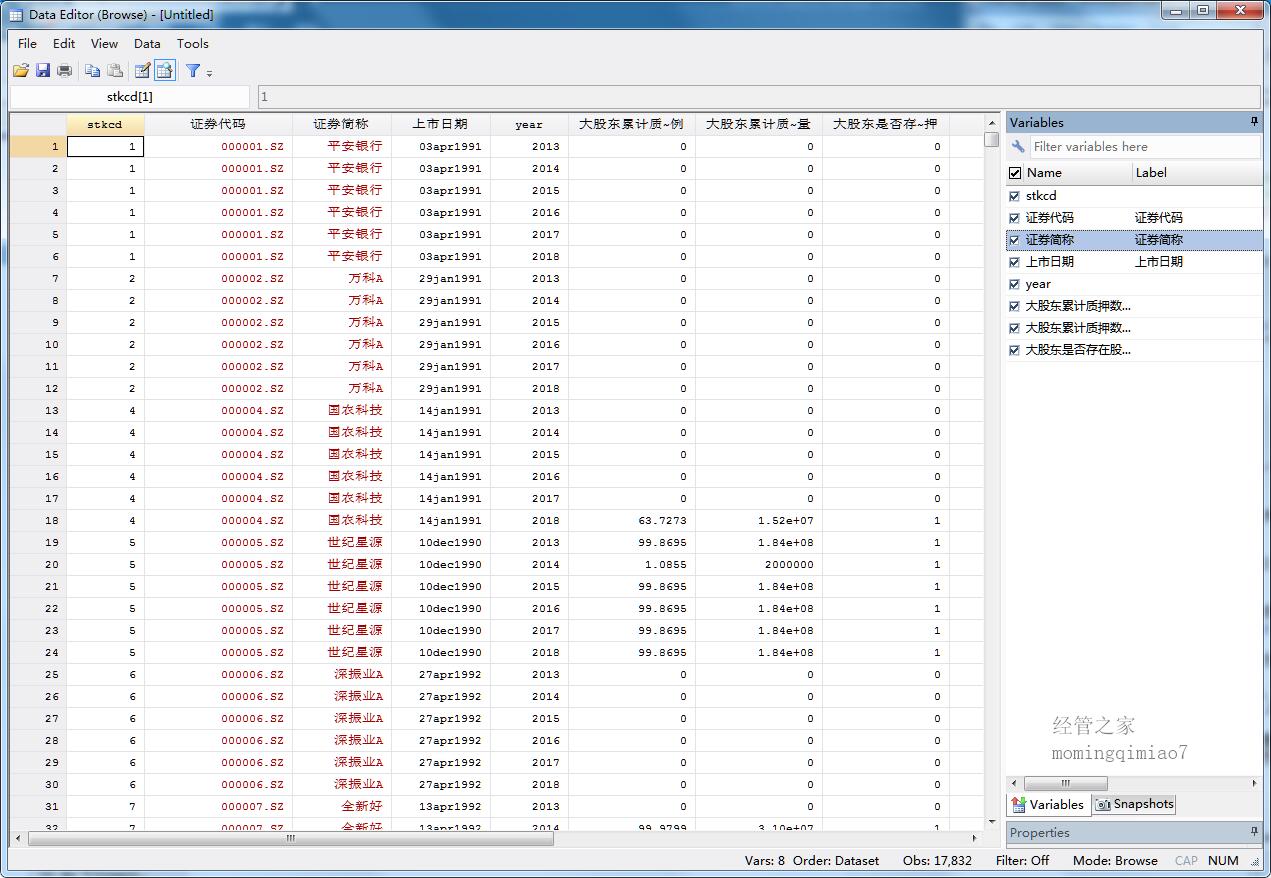Switch to Edit mode via pencil-grid icon
The image size is (1271, 878).
142,70
